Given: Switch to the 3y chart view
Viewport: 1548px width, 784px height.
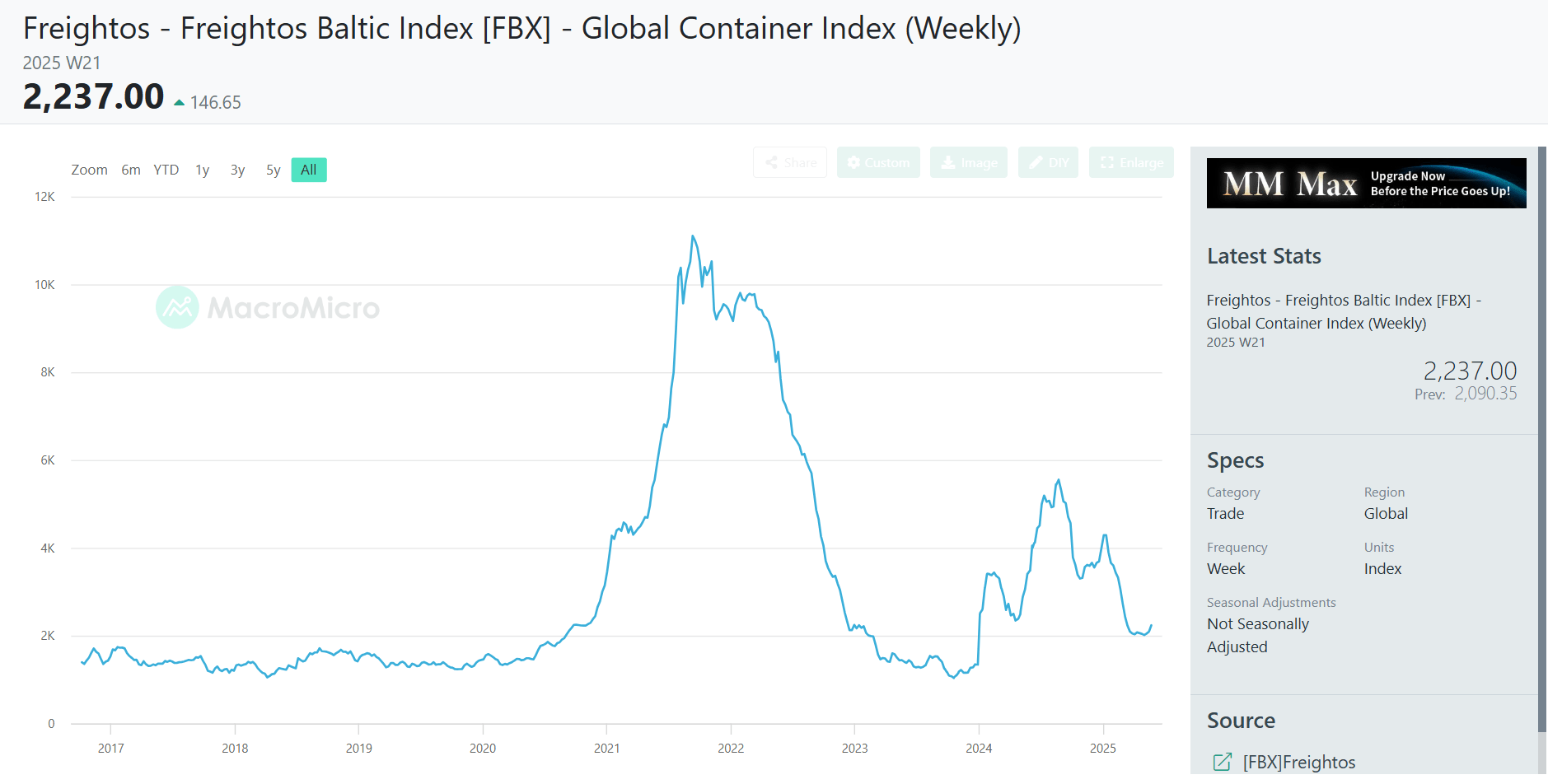Looking at the screenshot, I should (236, 170).
